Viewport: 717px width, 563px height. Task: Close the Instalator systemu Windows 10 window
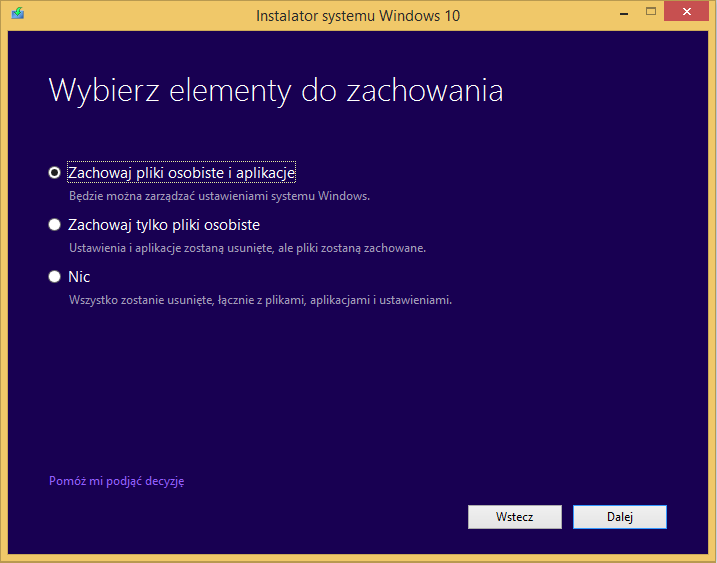689,13
